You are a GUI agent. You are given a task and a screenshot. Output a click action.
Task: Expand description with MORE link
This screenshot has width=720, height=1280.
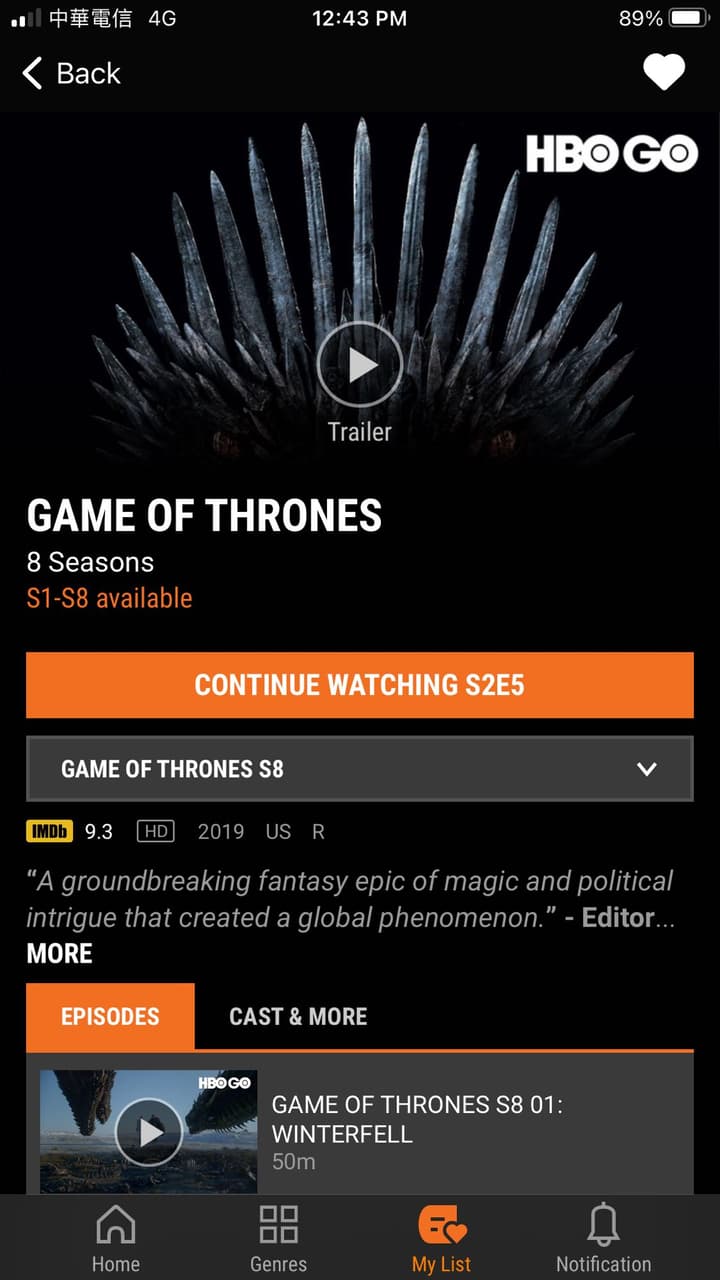point(59,953)
